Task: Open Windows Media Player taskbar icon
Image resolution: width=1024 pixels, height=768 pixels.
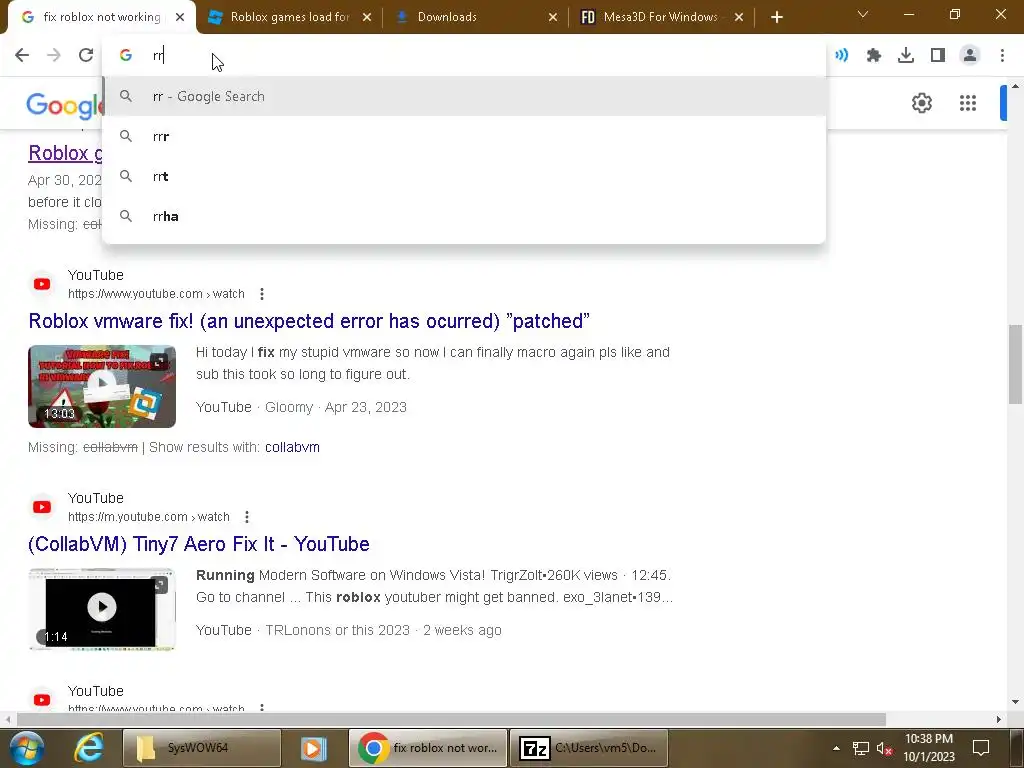Action: [313, 748]
